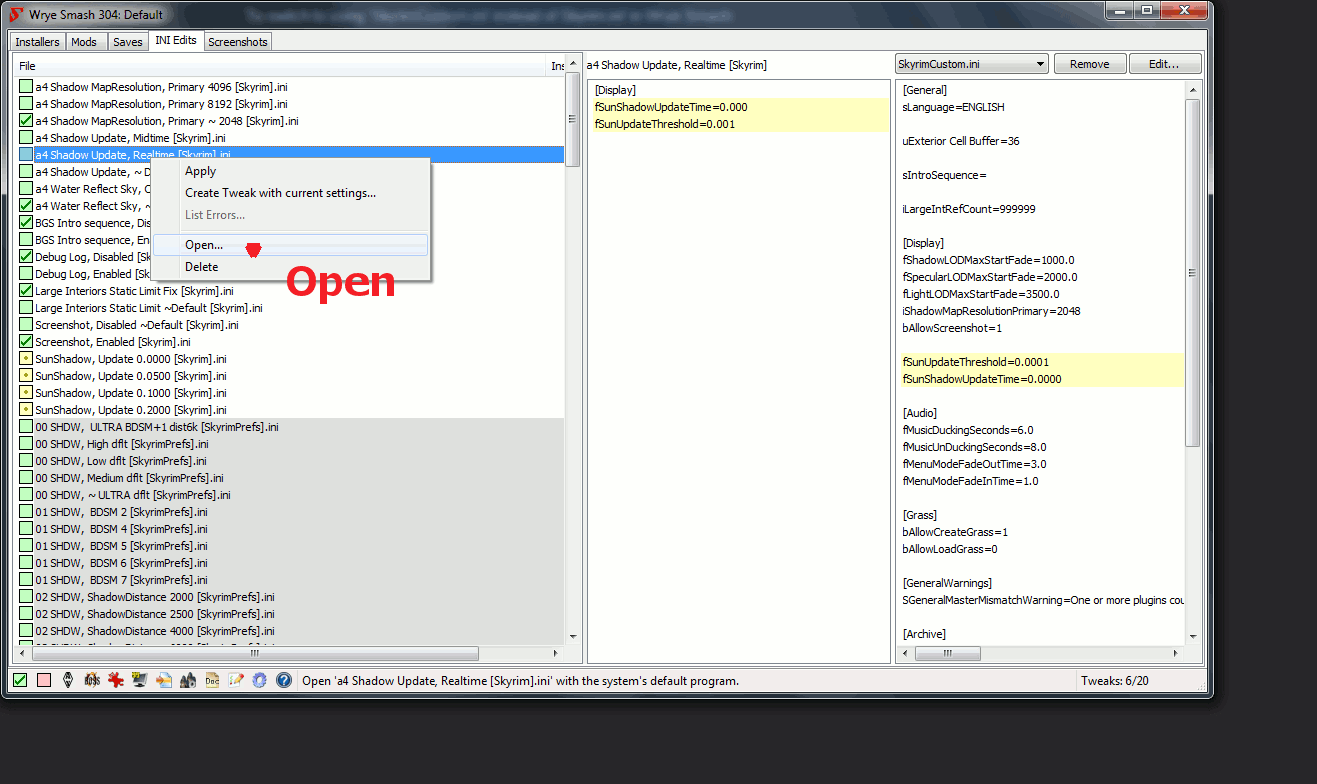This screenshot has height=784, width=1317.
Task: Select the 00 SHDW, ~ULTRA dflt row
Action: [290, 495]
